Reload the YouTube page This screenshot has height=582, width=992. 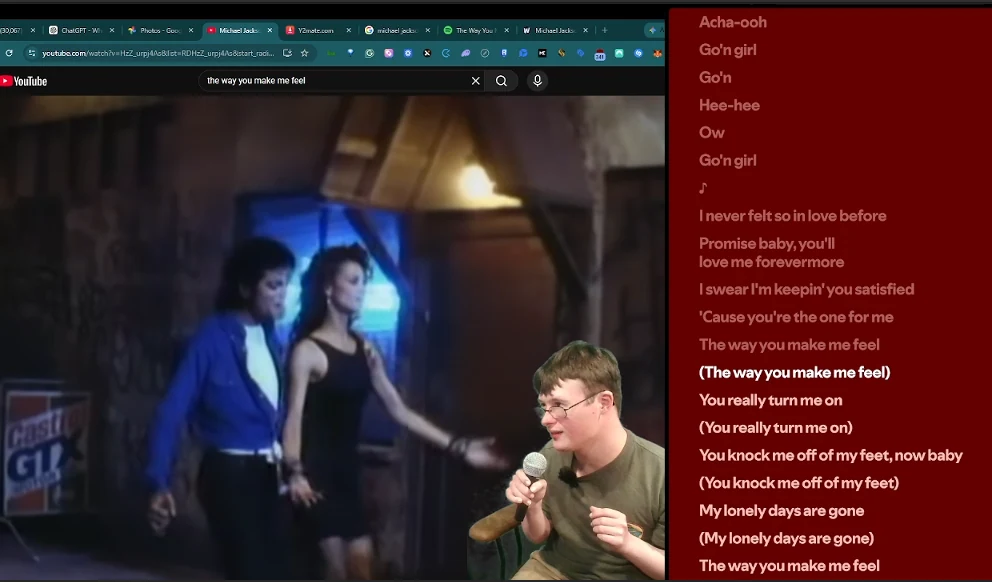point(9,53)
